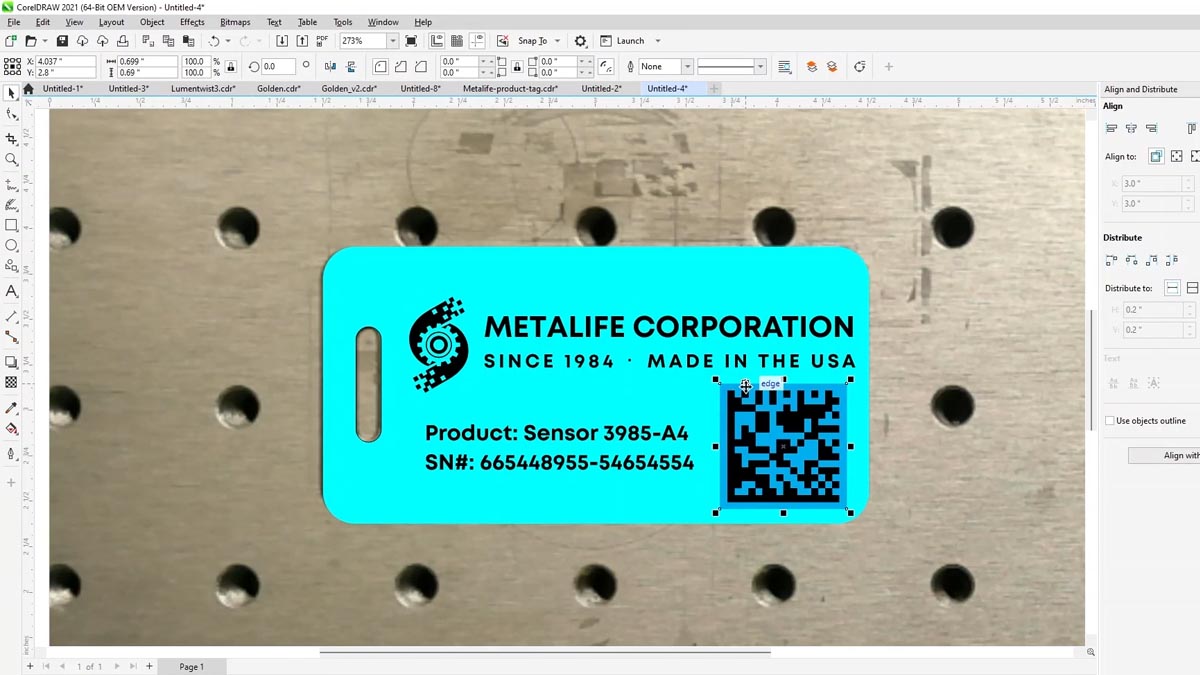The image size is (1200, 675).
Task: Enable Use objects outline checkbox
Action: 1110,421
